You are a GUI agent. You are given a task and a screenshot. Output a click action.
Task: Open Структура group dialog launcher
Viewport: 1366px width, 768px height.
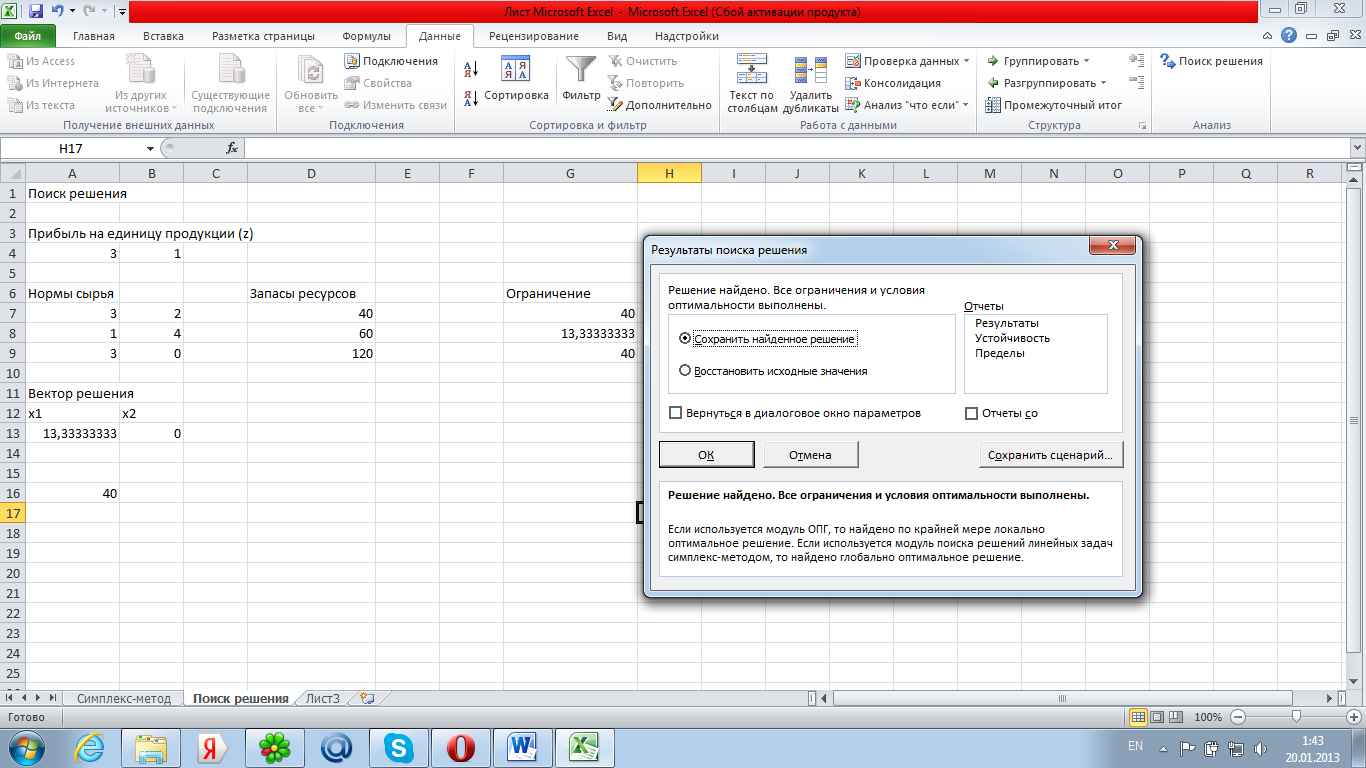pos(1142,125)
